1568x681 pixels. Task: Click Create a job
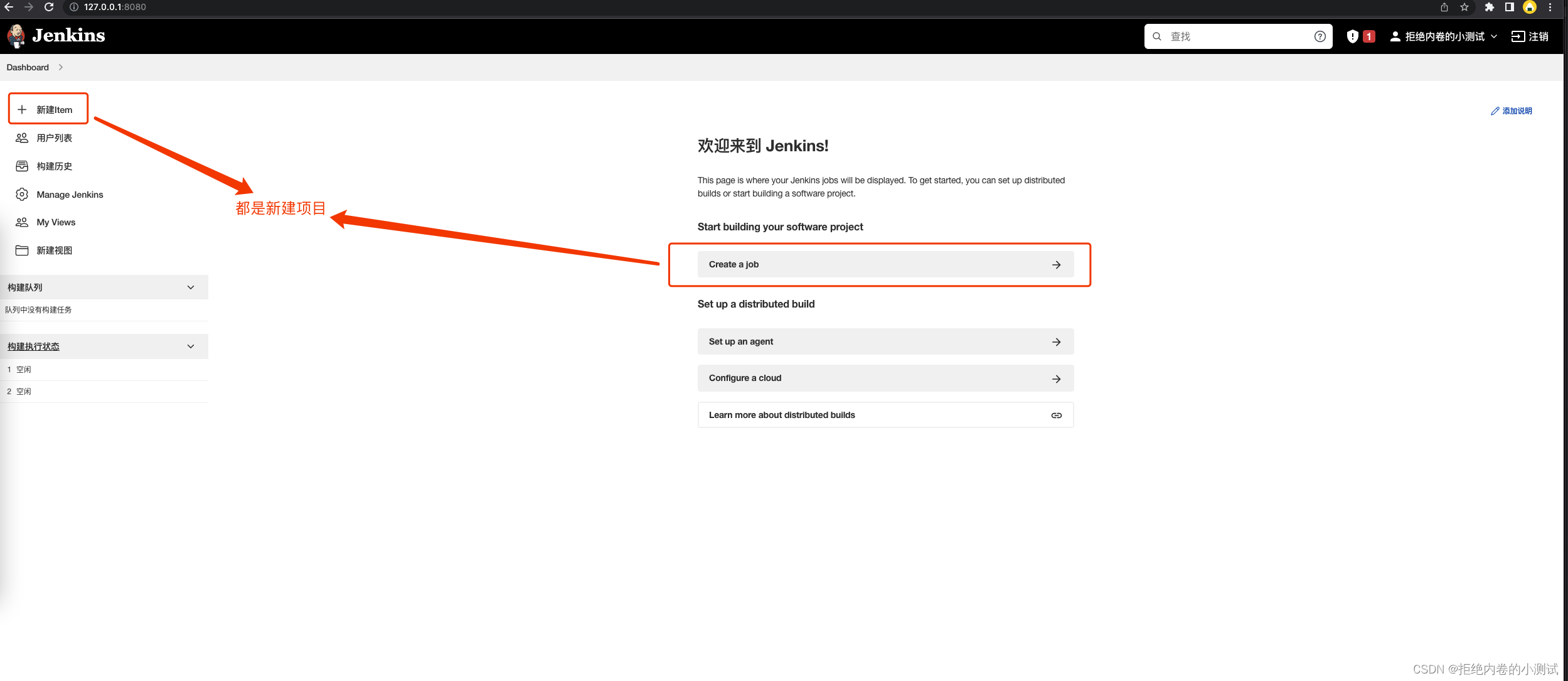click(885, 264)
